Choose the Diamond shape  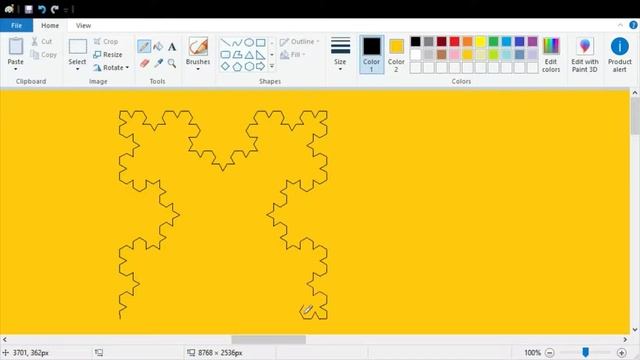[225, 66]
